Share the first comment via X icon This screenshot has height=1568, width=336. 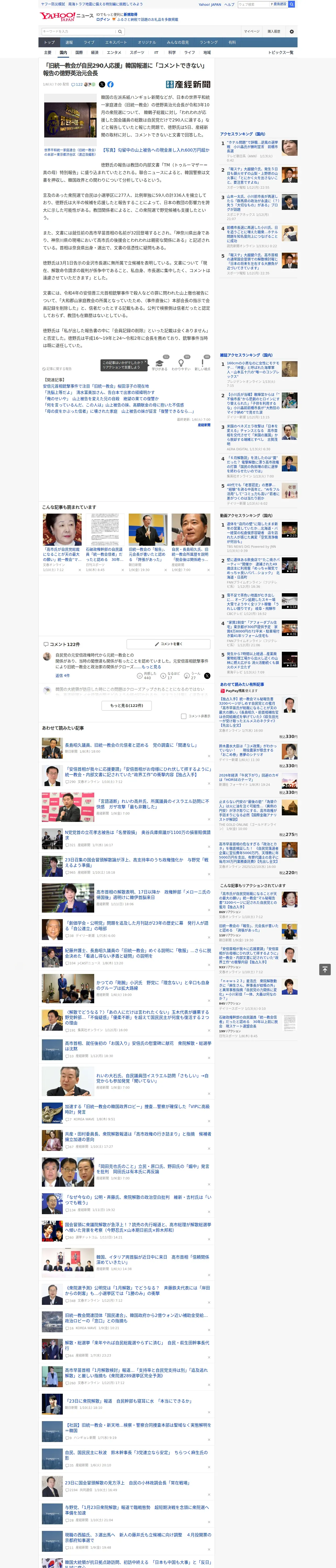207,676
